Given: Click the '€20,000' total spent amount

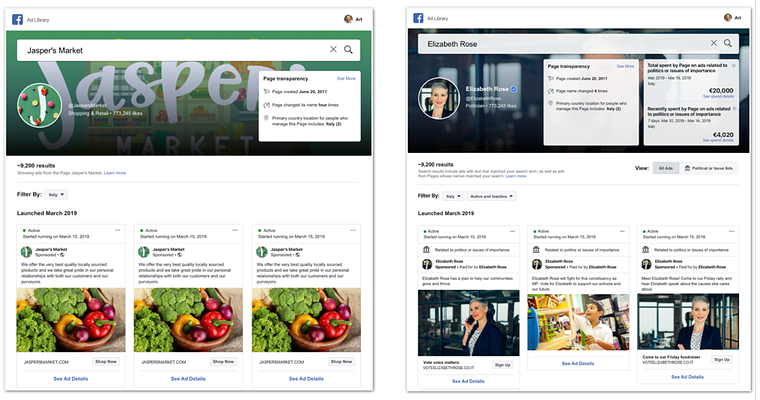Looking at the screenshot, I should 721,91.
